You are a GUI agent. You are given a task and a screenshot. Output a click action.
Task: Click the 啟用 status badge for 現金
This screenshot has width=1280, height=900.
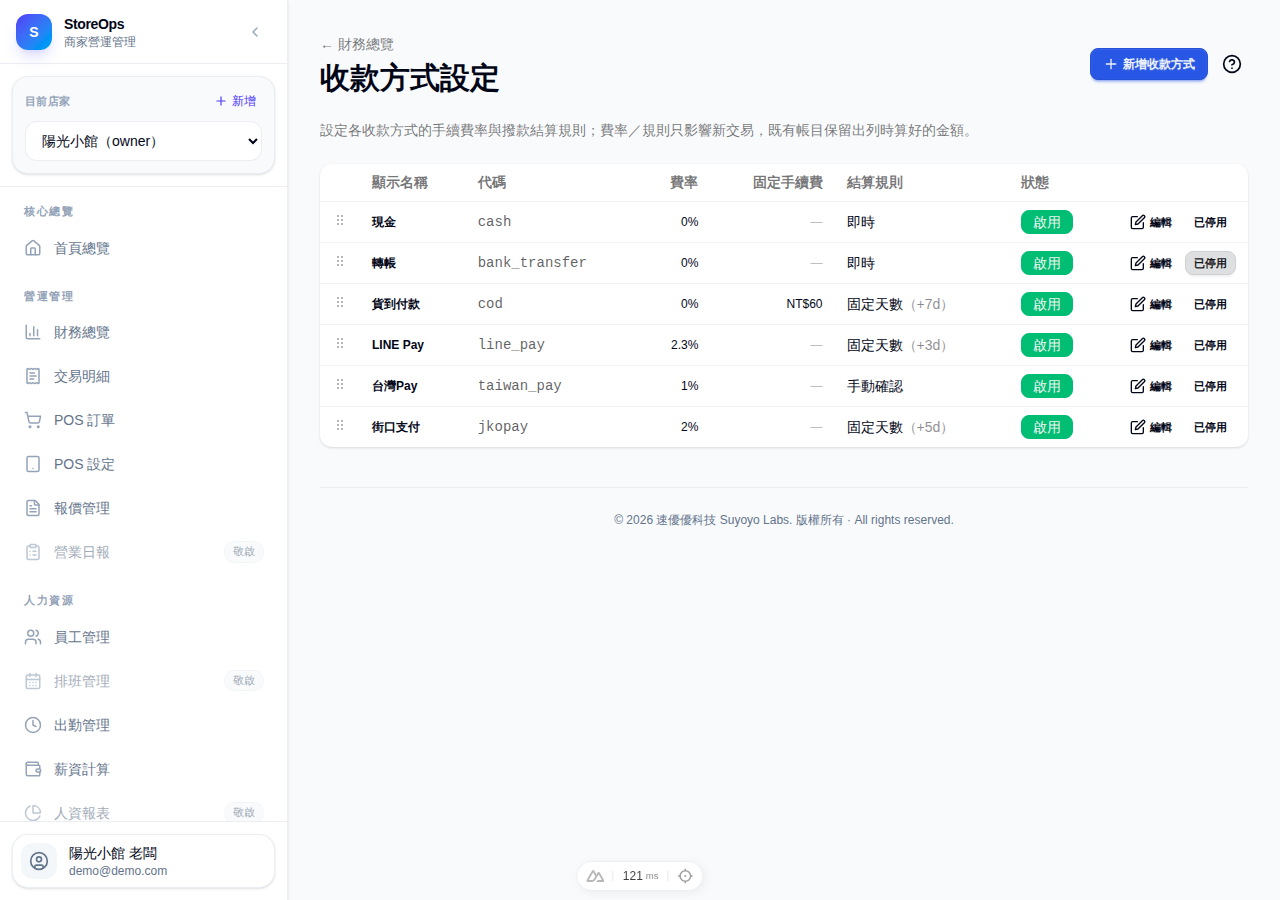(1047, 222)
